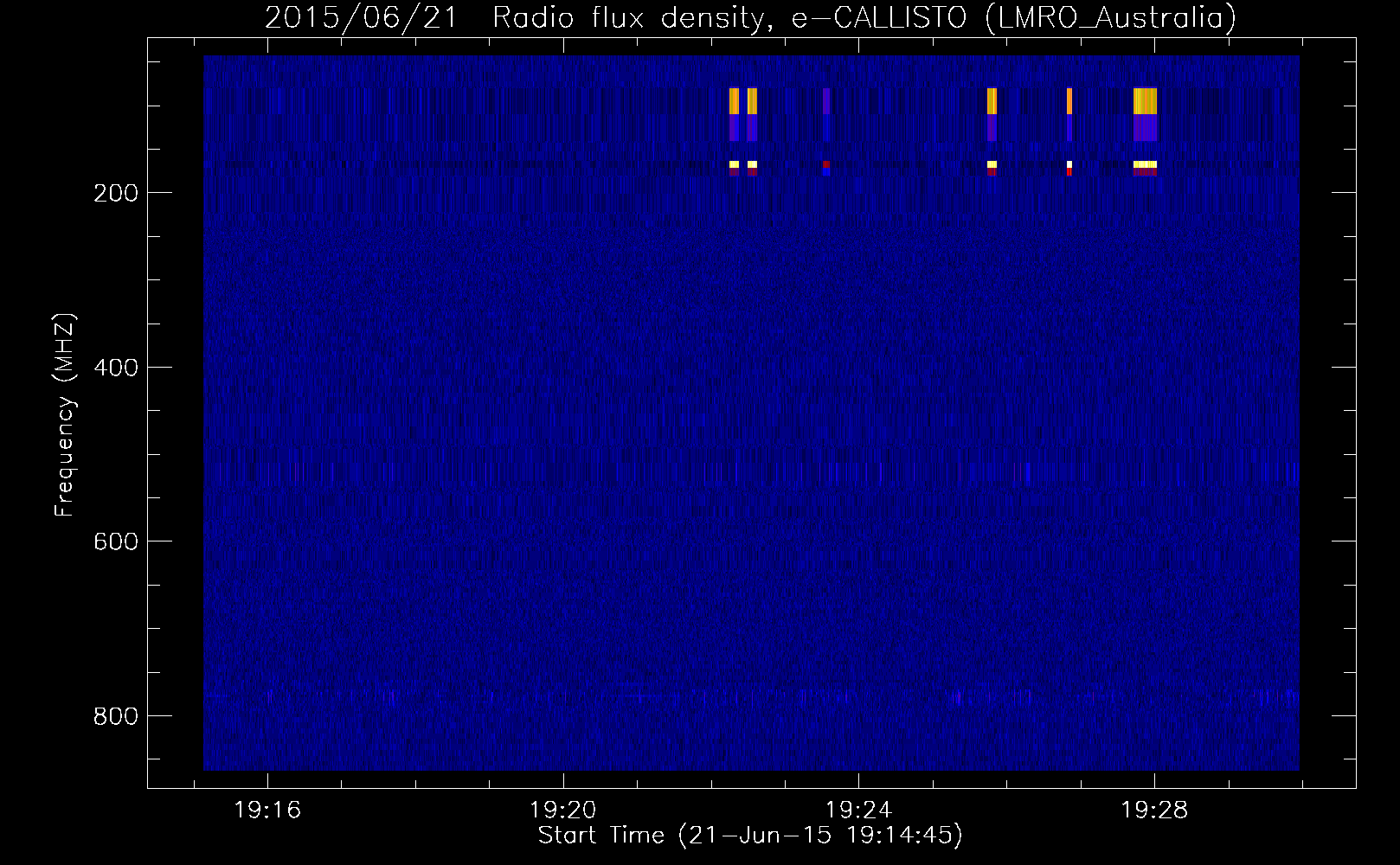1400x865 pixels.
Task: Click the 19:16 time tick label
Action: [x=267, y=811]
